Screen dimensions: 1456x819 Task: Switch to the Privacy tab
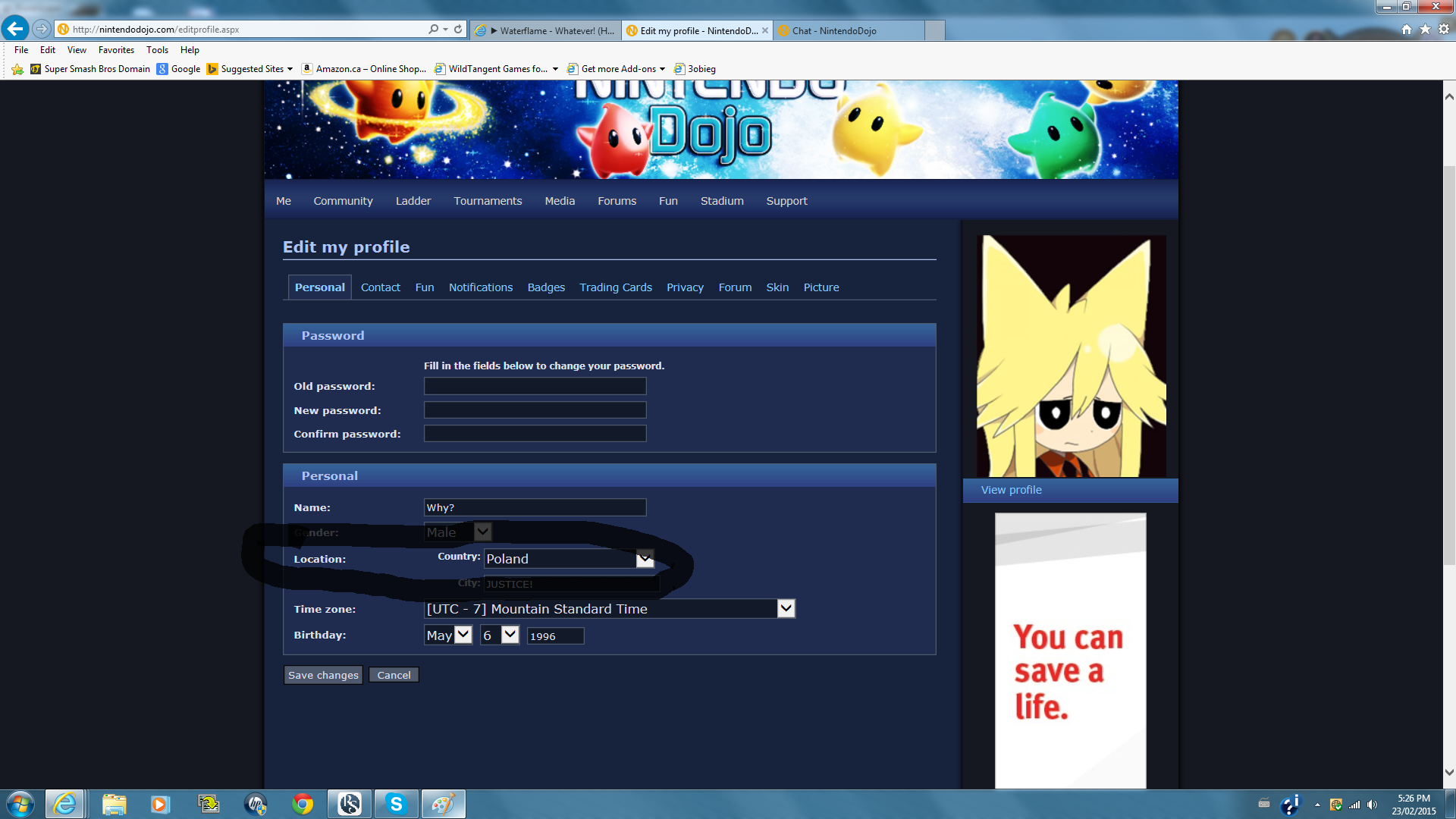[x=685, y=287]
